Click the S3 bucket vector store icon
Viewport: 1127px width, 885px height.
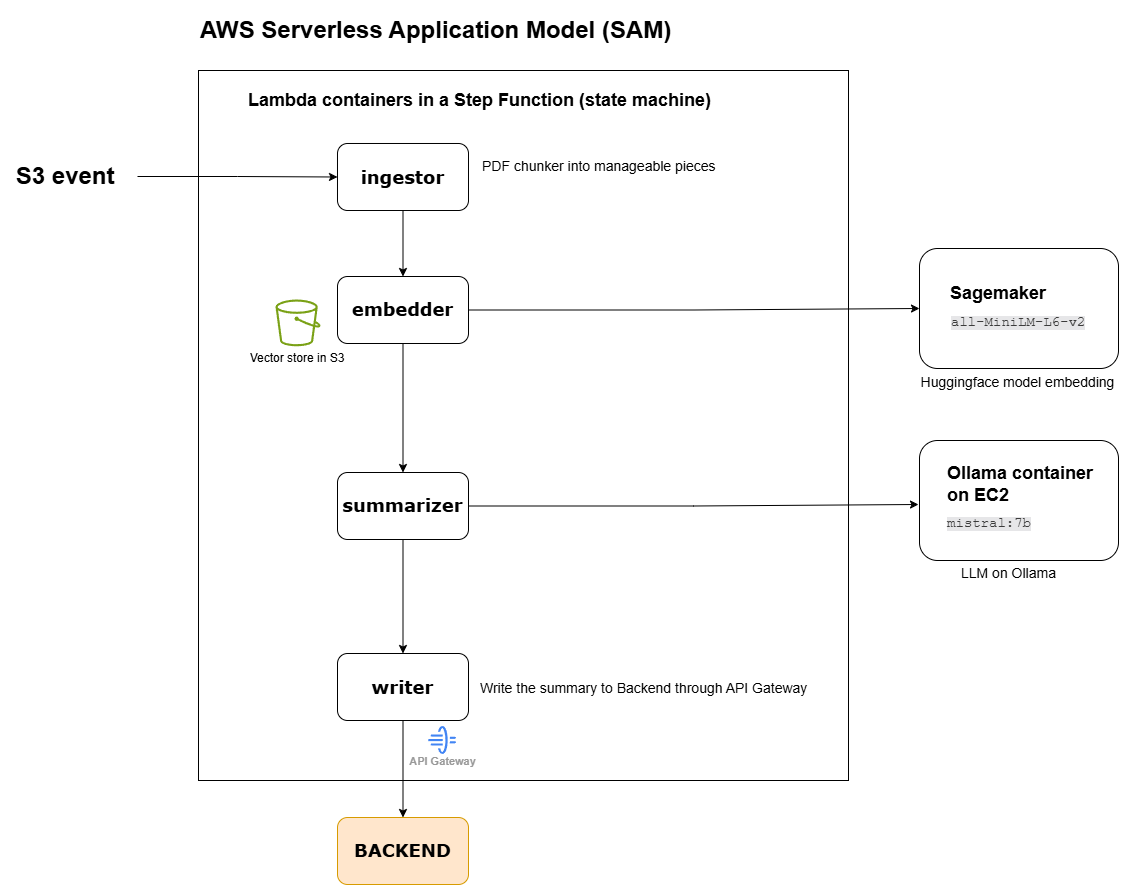click(298, 322)
